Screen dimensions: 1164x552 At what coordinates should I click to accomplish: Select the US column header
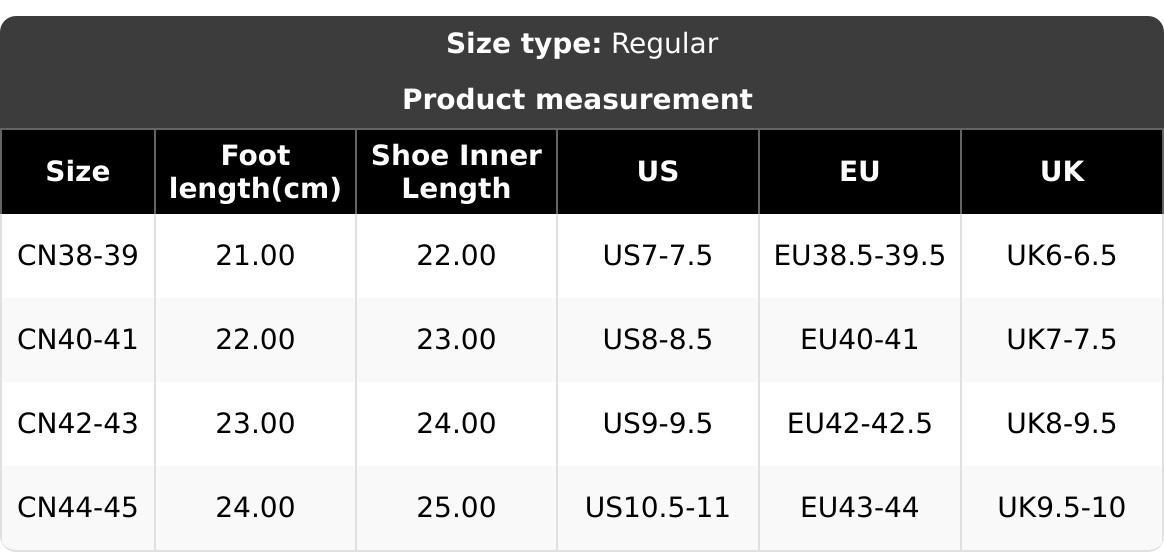tap(657, 172)
